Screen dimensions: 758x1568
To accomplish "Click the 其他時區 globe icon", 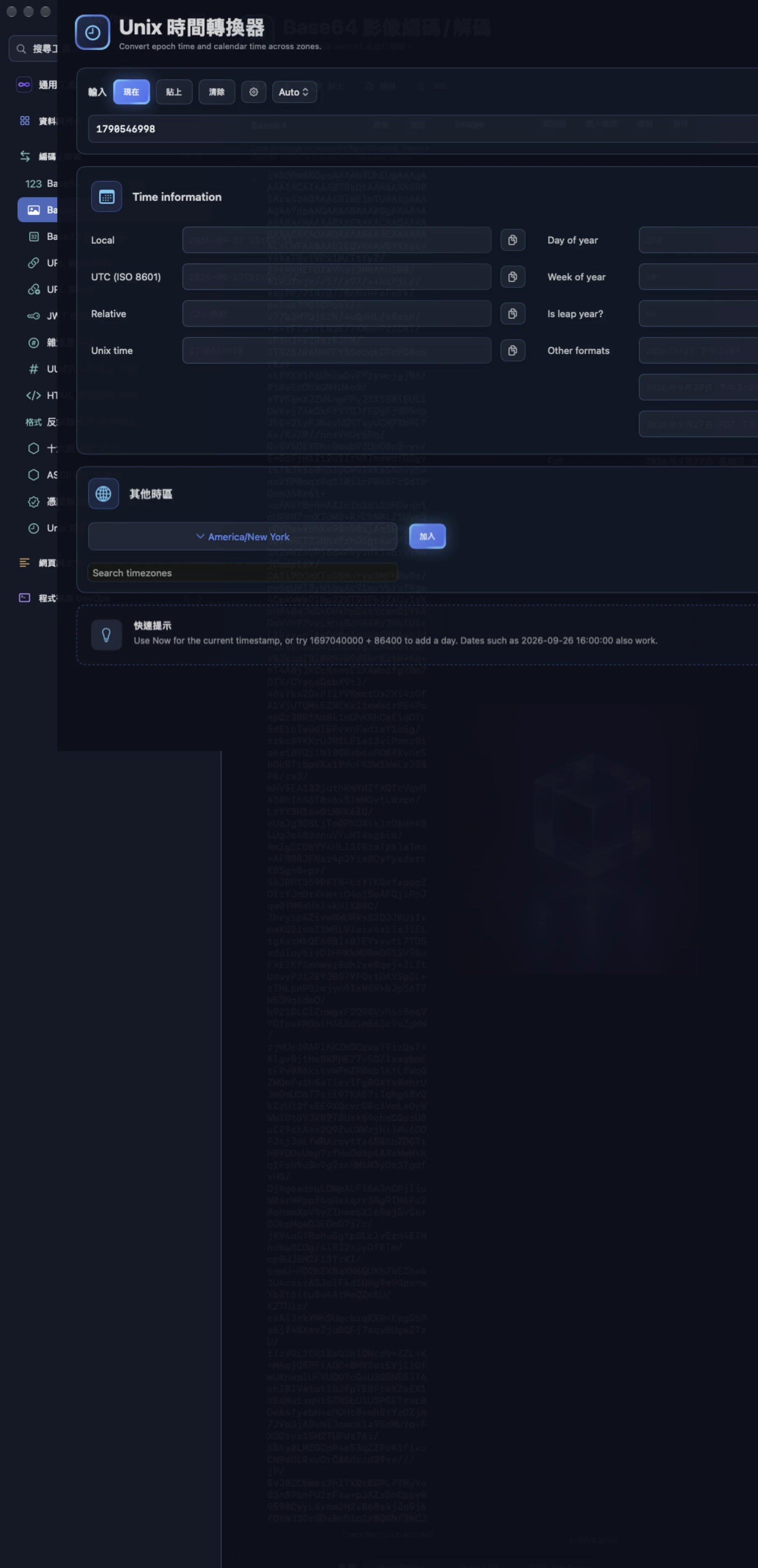I will (104, 494).
